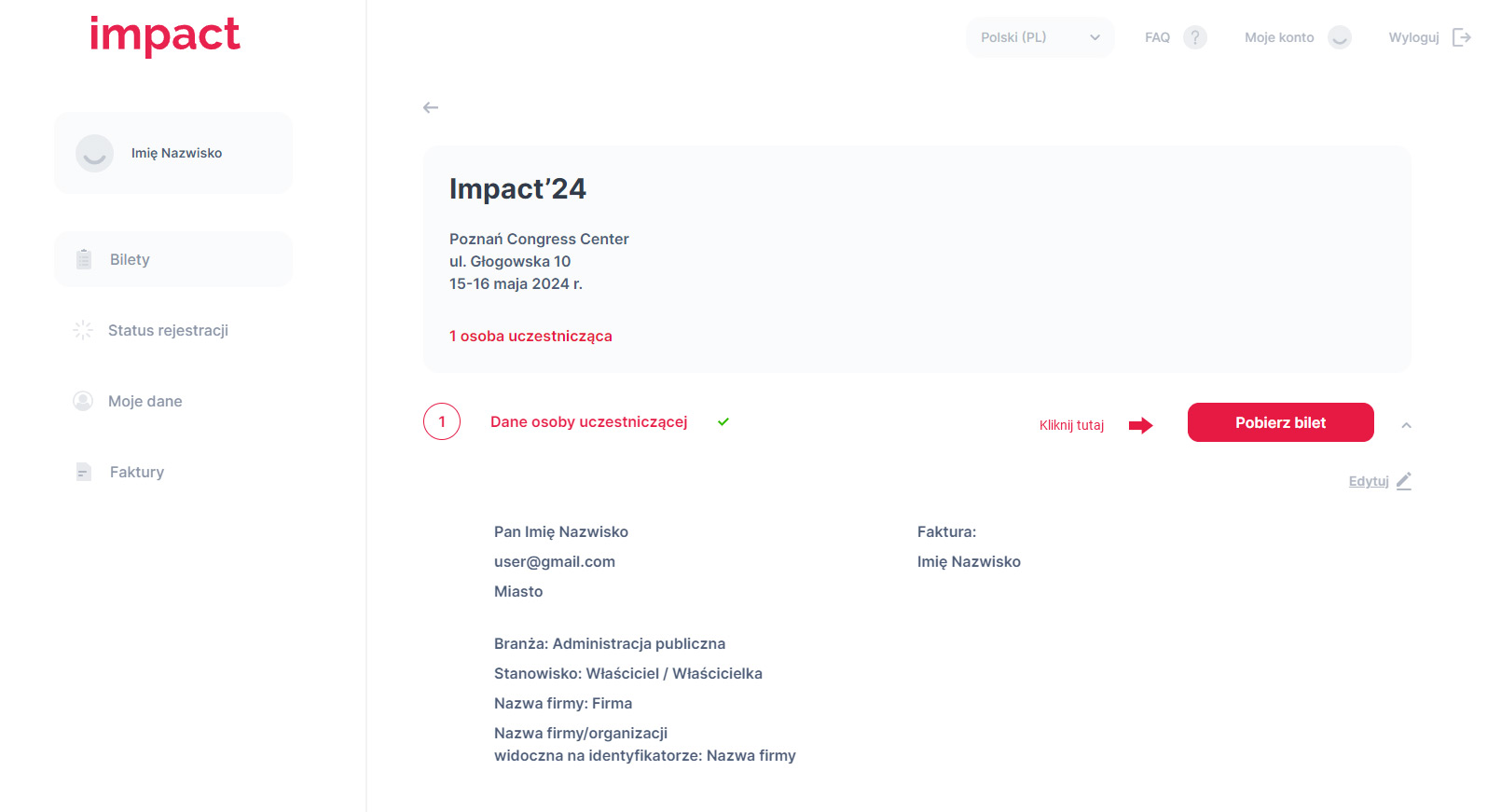Viewport: 1501px width, 812px height.
Task: Go back using the left arrow
Action: (x=431, y=108)
